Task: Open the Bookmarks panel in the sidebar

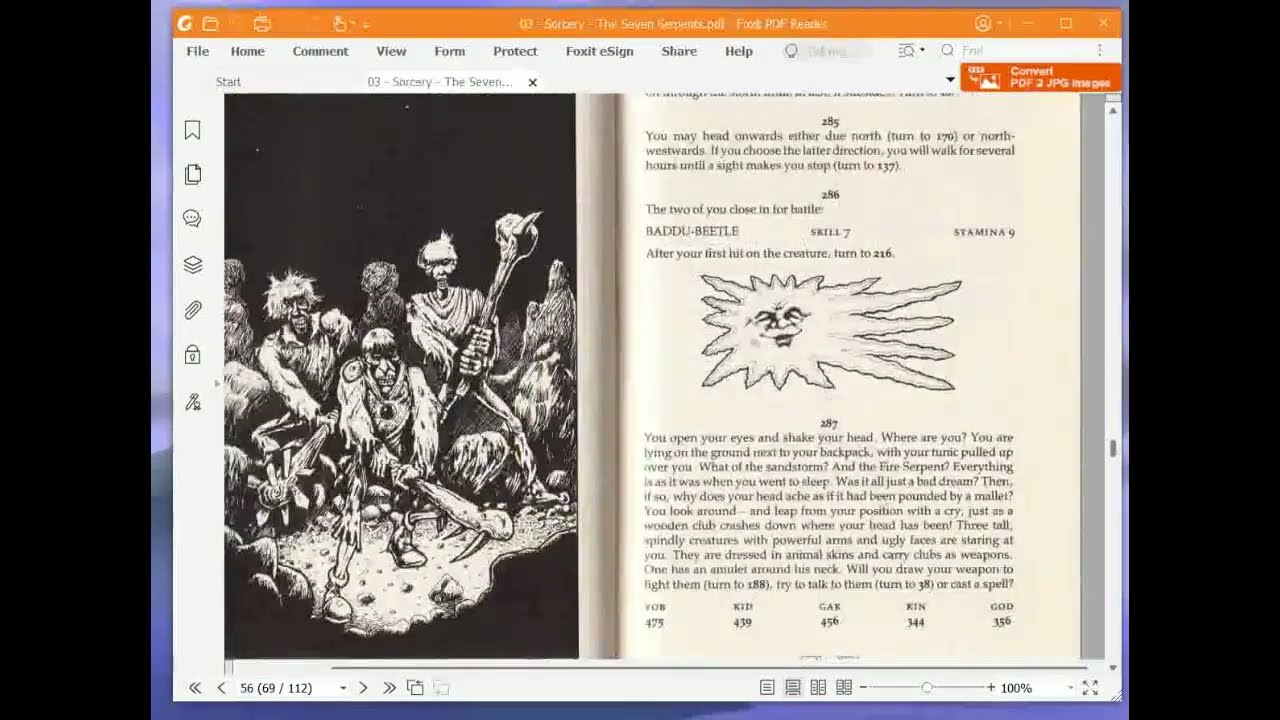Action: pos(193,130)
